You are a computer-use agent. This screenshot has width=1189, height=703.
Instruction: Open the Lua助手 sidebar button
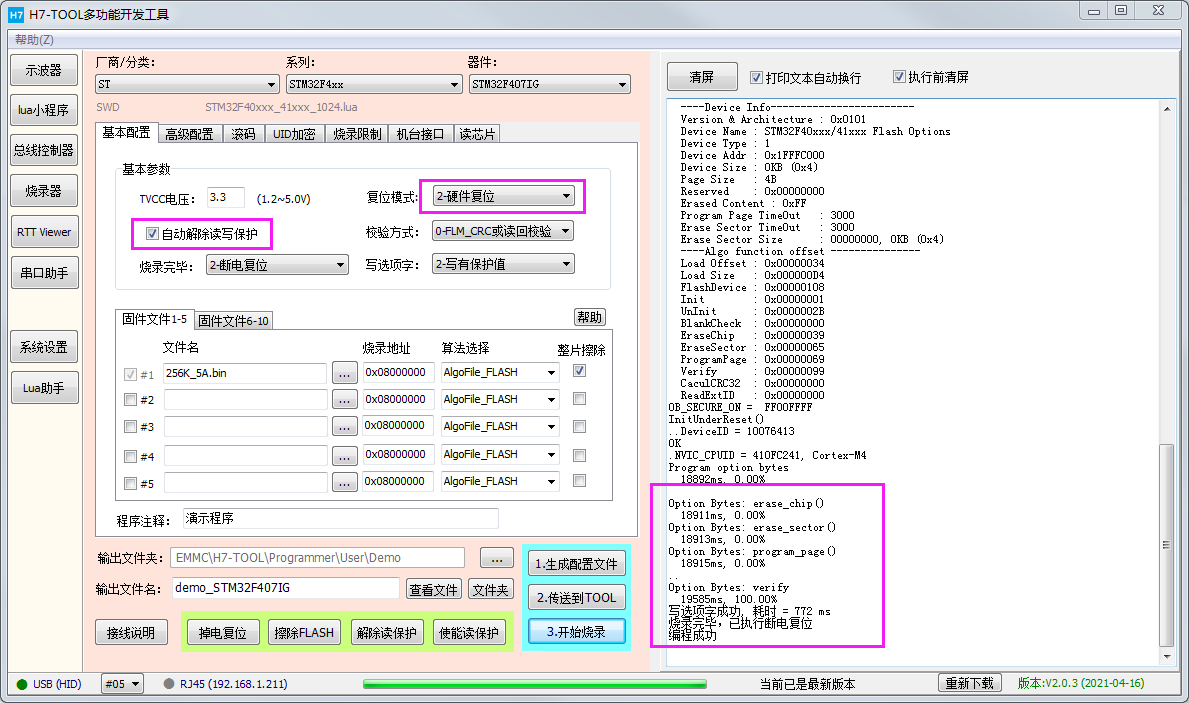44,388
